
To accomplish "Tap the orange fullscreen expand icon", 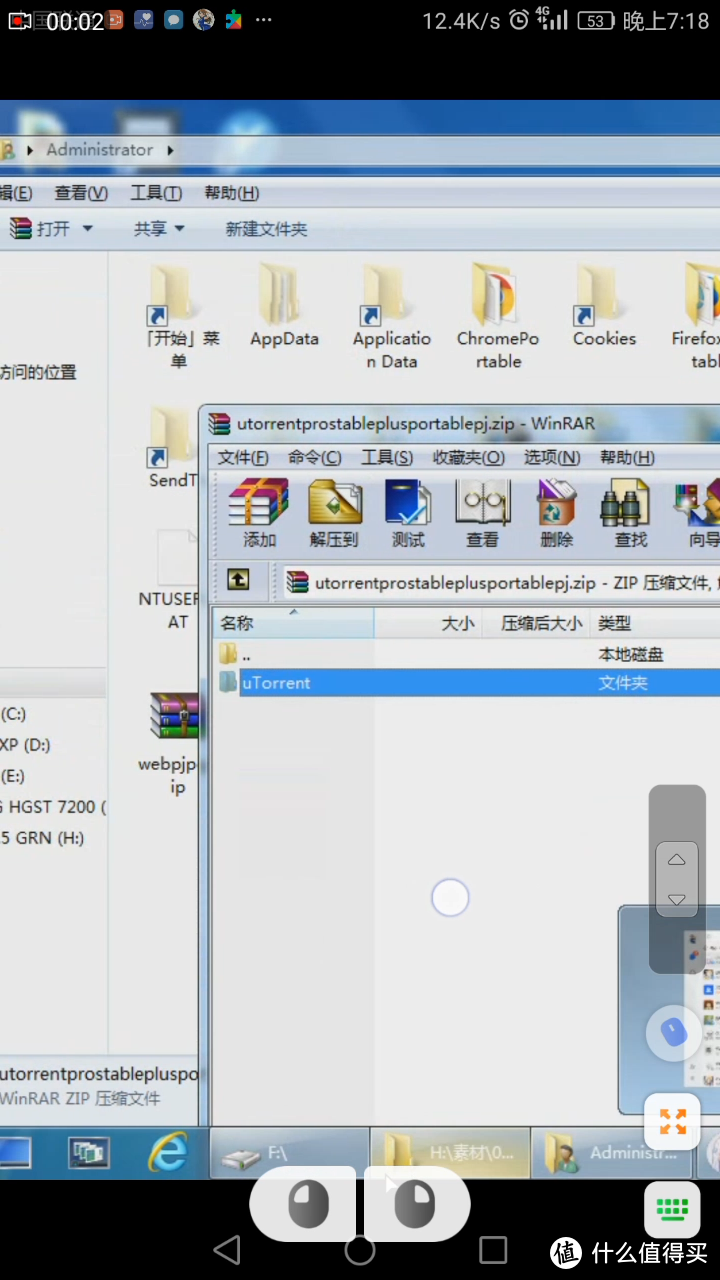I will click(673, 1122).
